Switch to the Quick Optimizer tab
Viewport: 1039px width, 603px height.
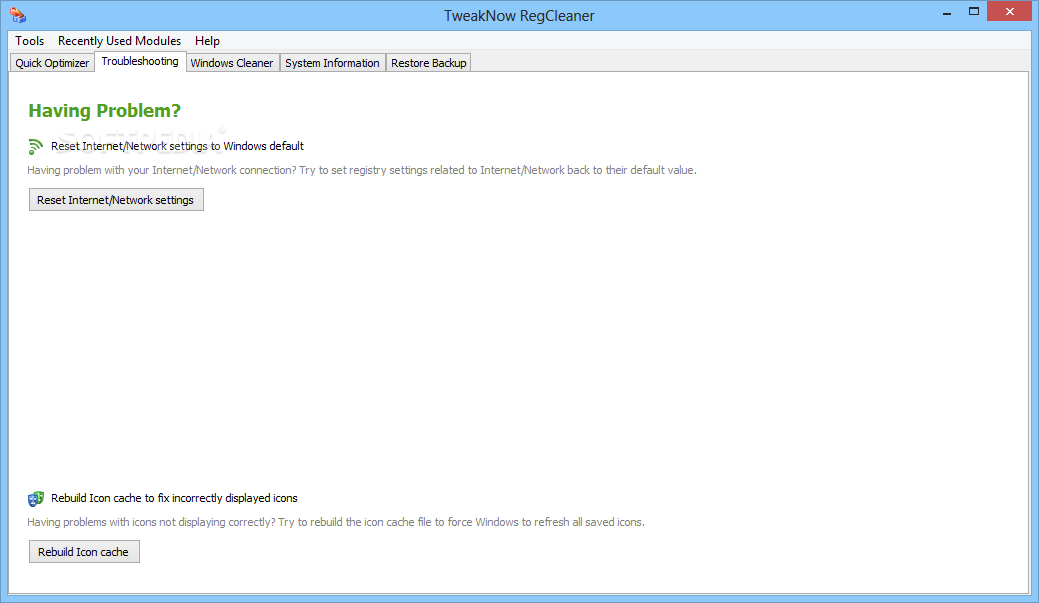(x=52, y=63)
